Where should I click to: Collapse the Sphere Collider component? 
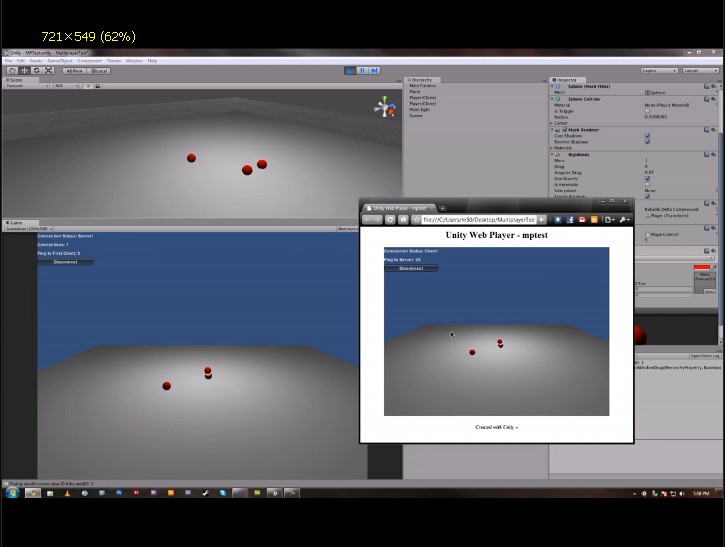coord(552,99)
